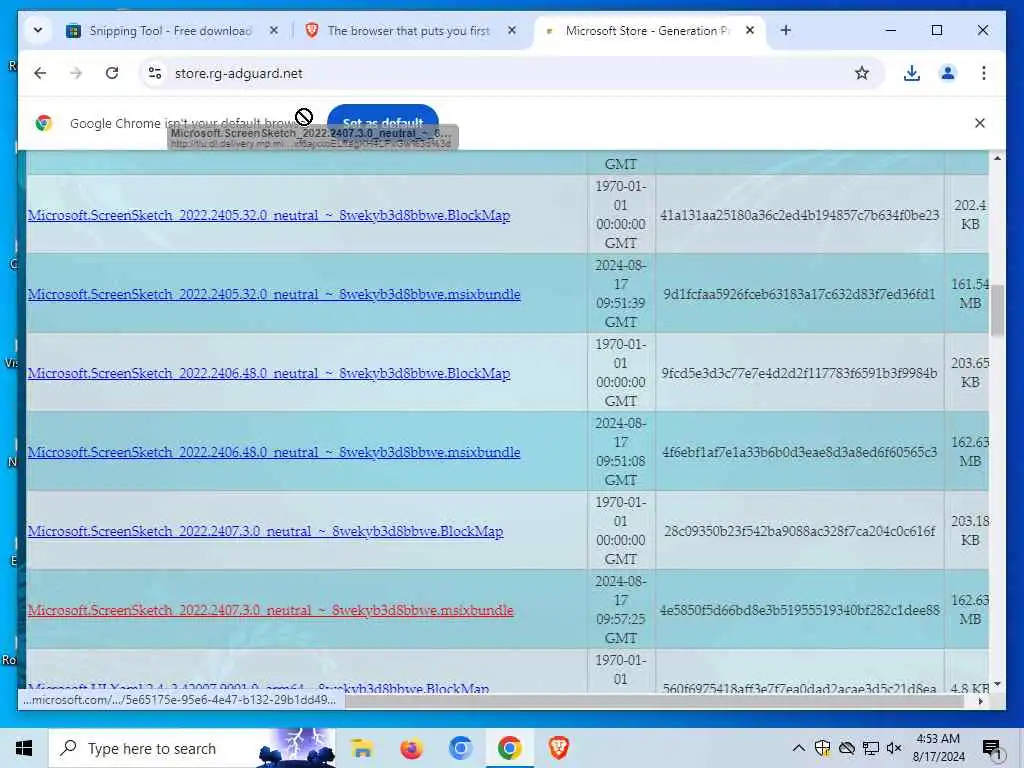The image size is (1024, 768).
Task: Close the Microsoft Store tab
Action: click(x=750, y=30)
